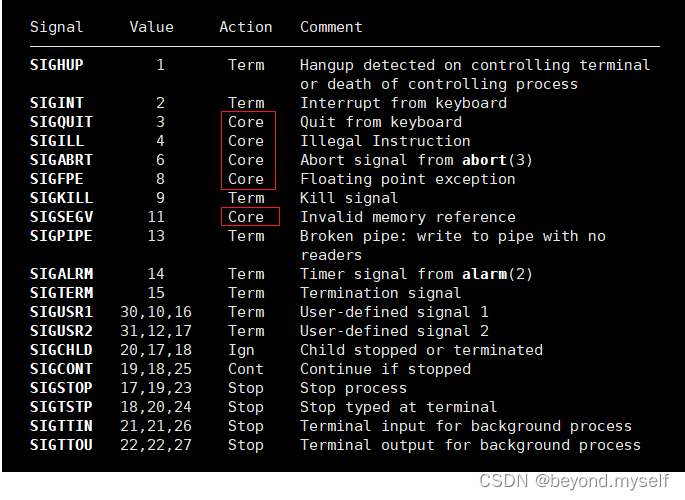Click 'Termination signal' comment
The height and width of the screenshot is (500, 685).
click(x=381, y=293)
